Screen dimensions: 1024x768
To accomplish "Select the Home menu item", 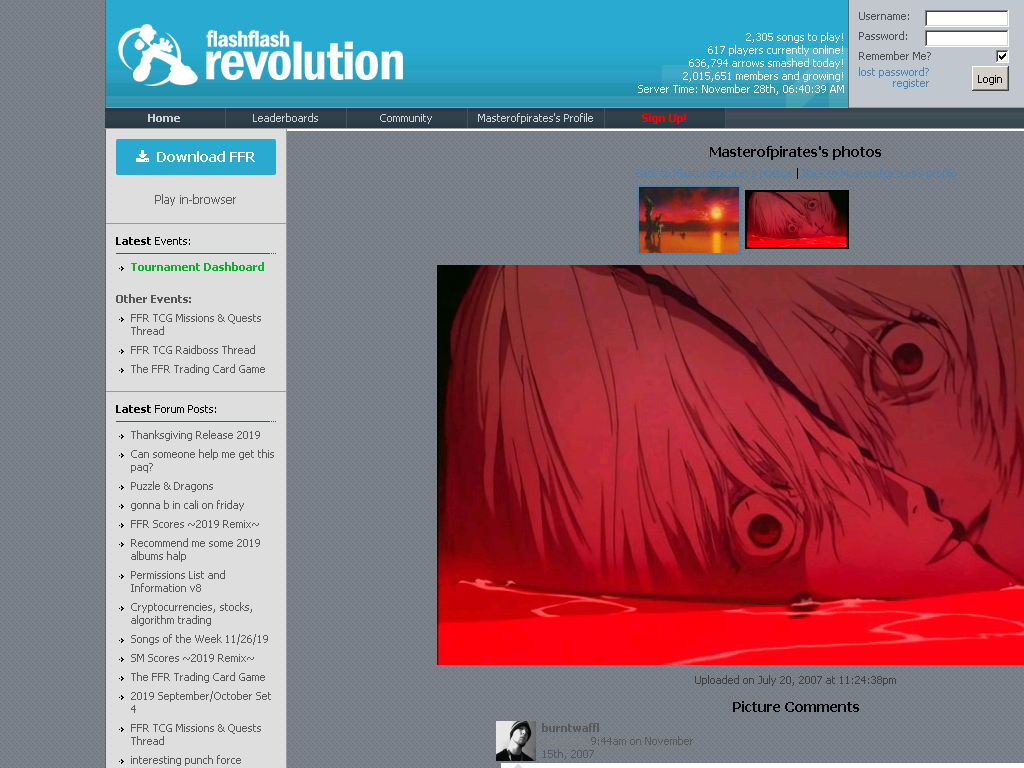I will (x=164, y=118).
